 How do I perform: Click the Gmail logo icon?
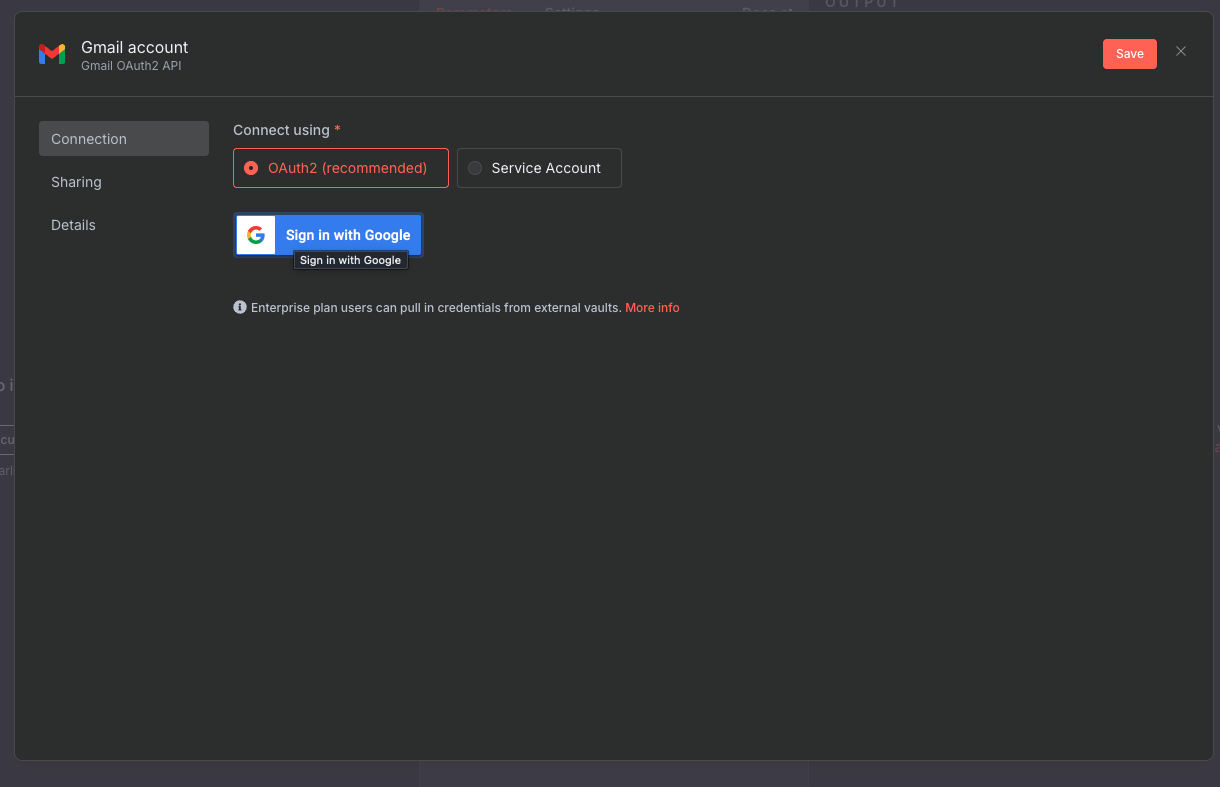(x=52, y=54)
